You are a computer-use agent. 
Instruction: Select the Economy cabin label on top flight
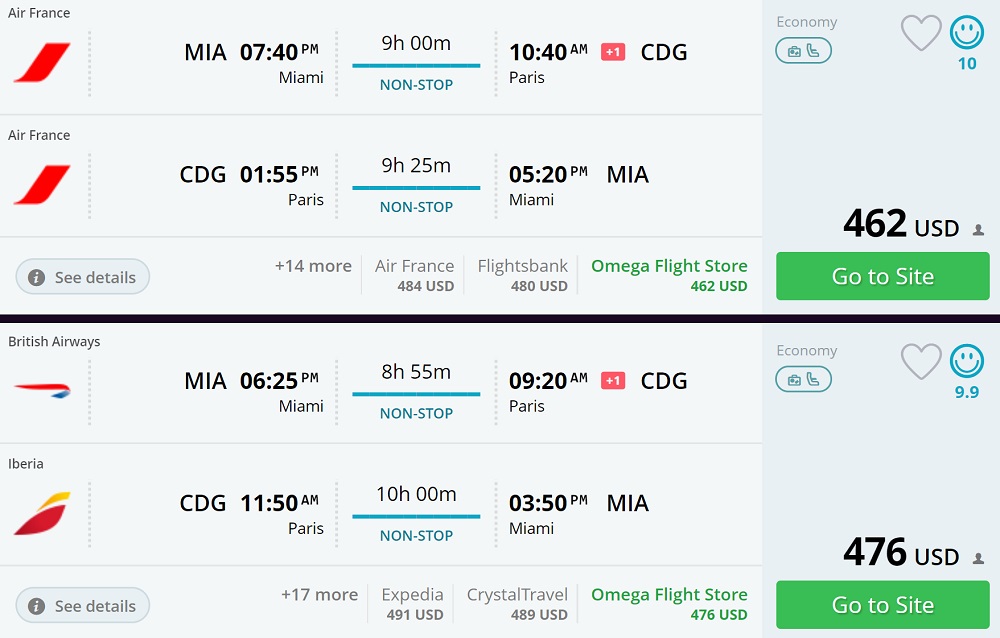tap(807, 21)
